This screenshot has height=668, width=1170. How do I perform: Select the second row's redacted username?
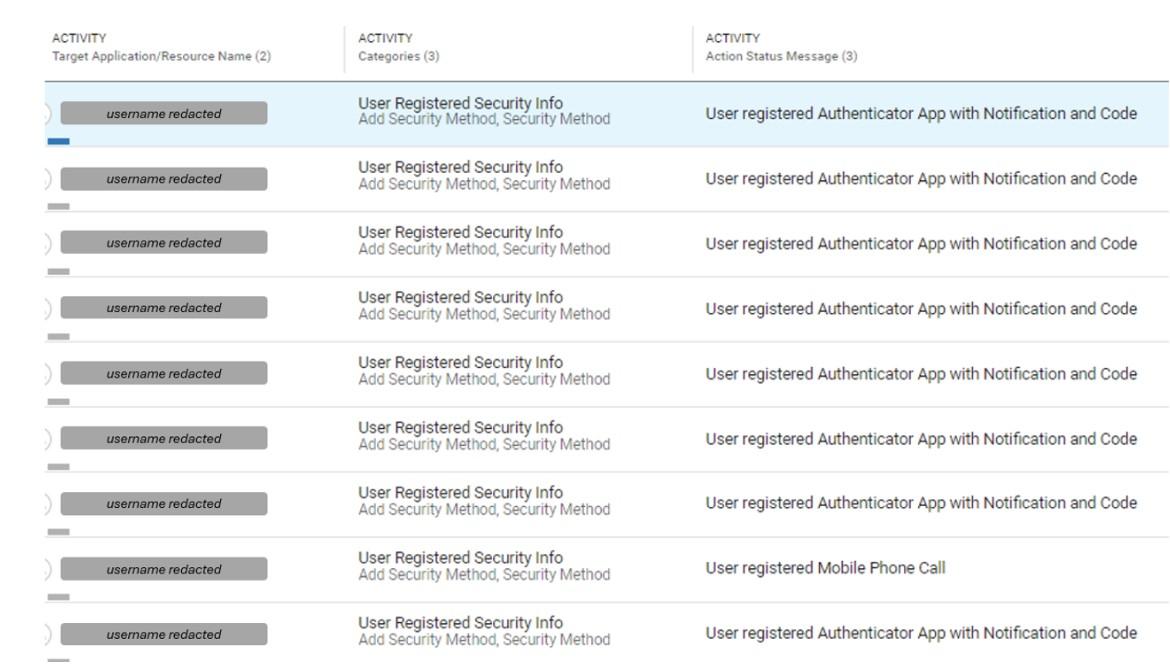click(164, 179)
